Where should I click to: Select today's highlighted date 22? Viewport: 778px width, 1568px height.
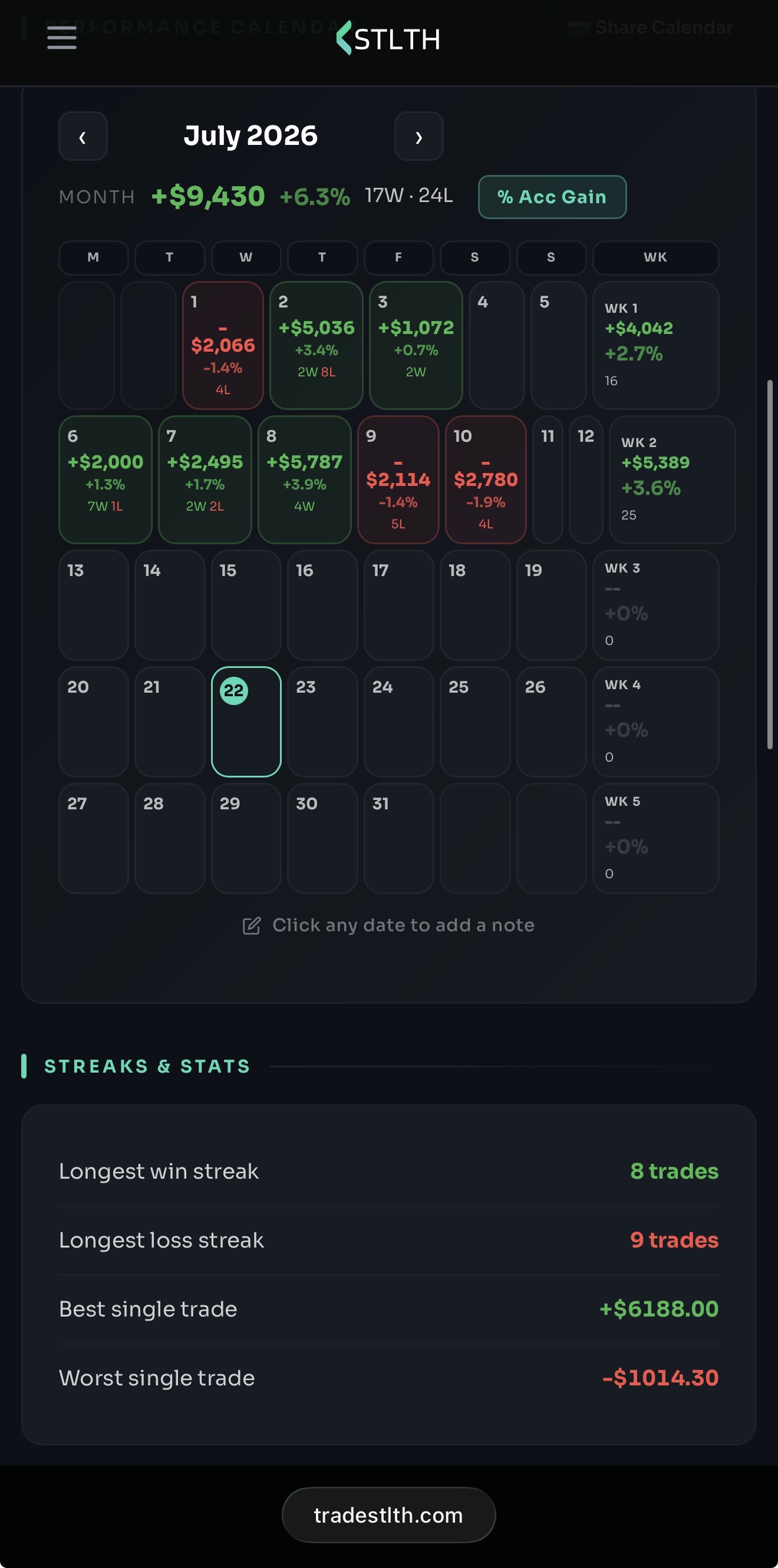coord(246,722)
